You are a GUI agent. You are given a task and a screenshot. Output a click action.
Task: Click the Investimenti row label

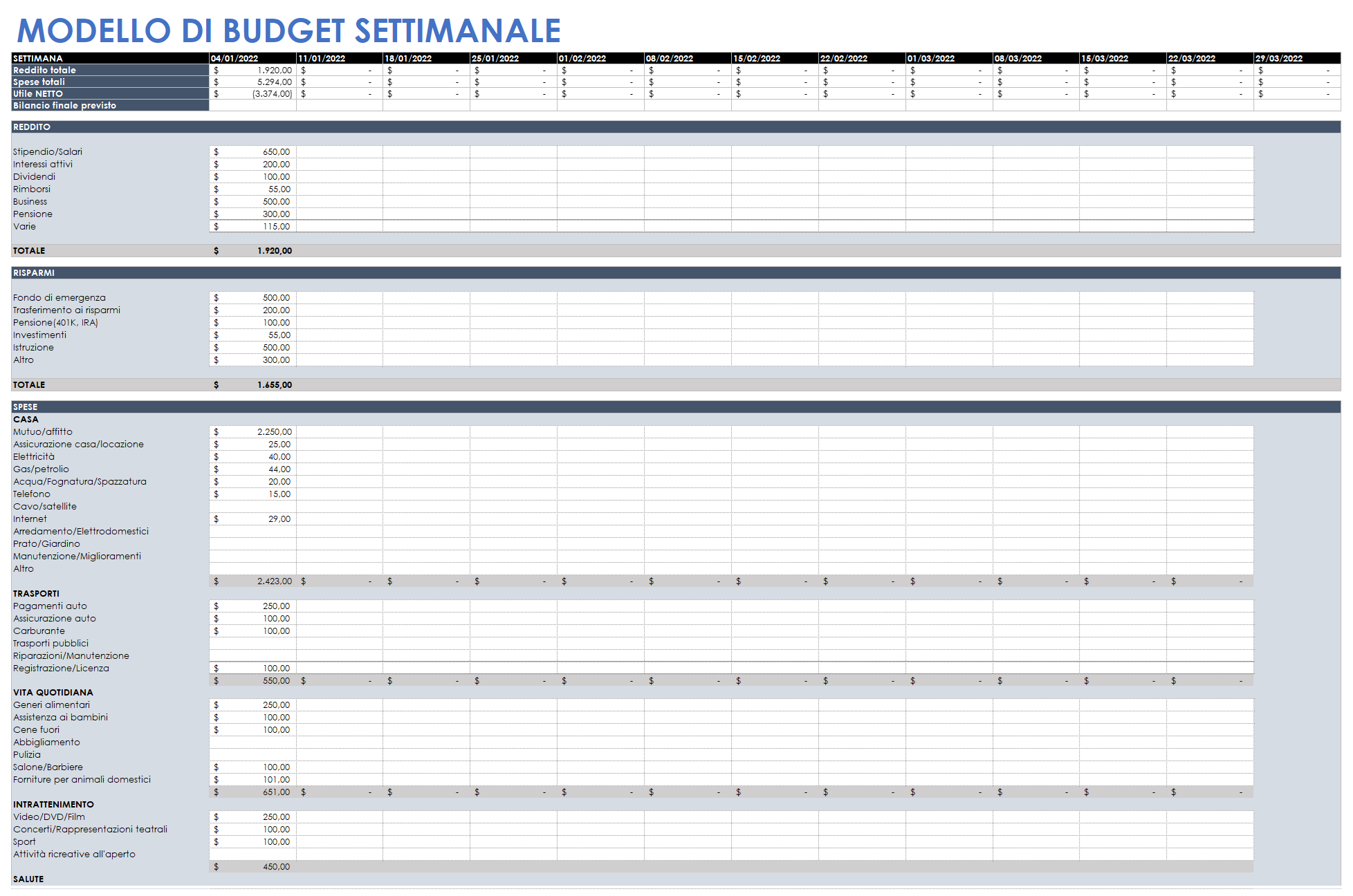(x=40, y=335)
